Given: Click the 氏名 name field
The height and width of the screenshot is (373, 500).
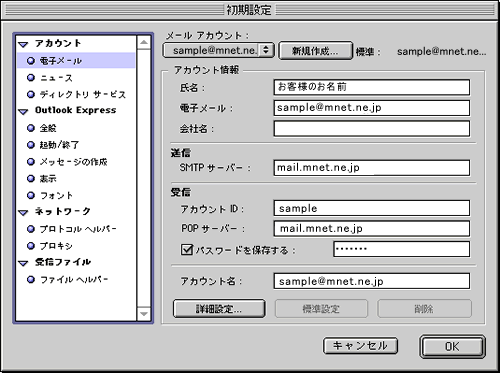Looking at the screenshot, I should click(x=372, y=87).
